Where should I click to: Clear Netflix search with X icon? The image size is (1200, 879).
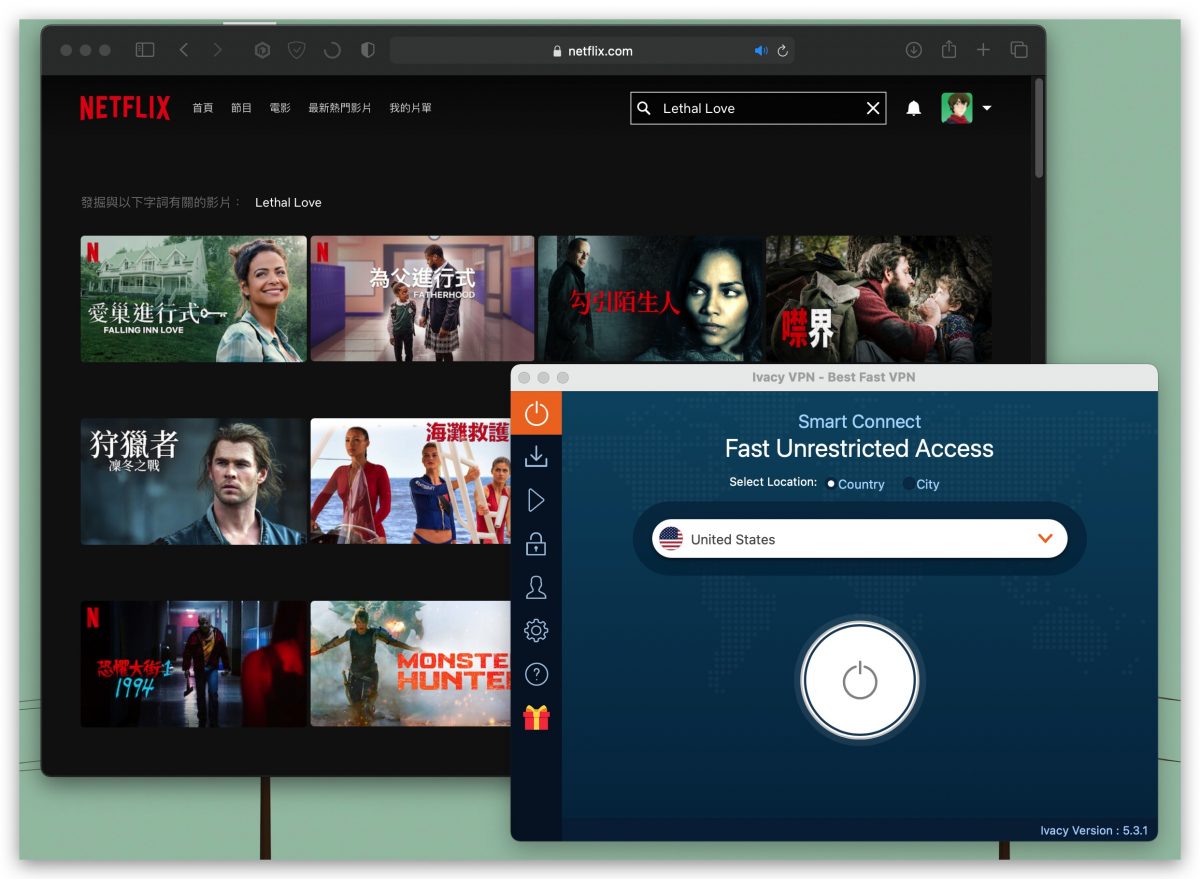click(x=873, y=108)
